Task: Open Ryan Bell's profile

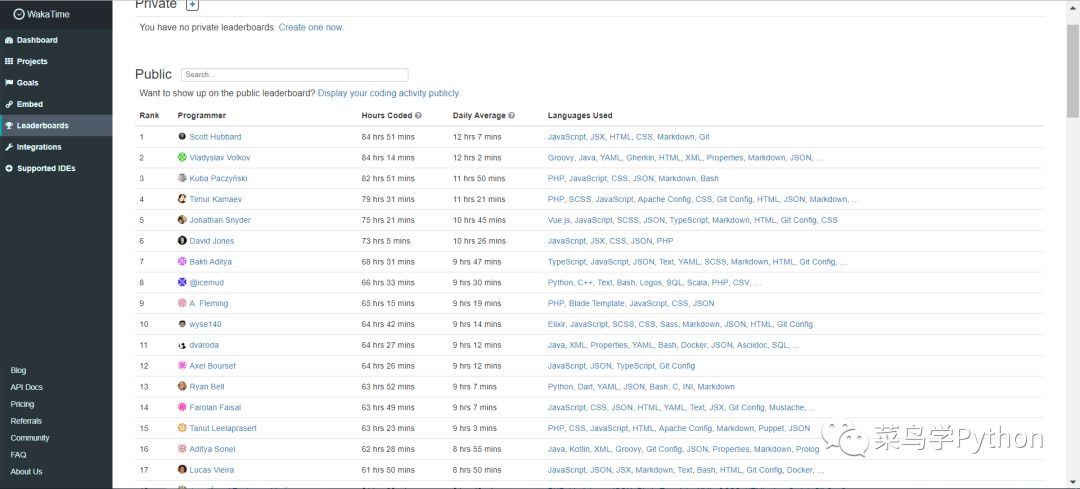Action: coord(207,386)
